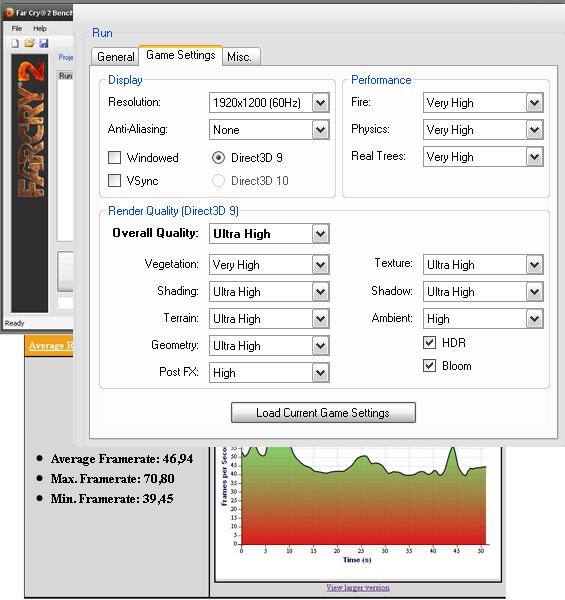
Task: Switch to the Misc. tab
Action: (239, 57)
